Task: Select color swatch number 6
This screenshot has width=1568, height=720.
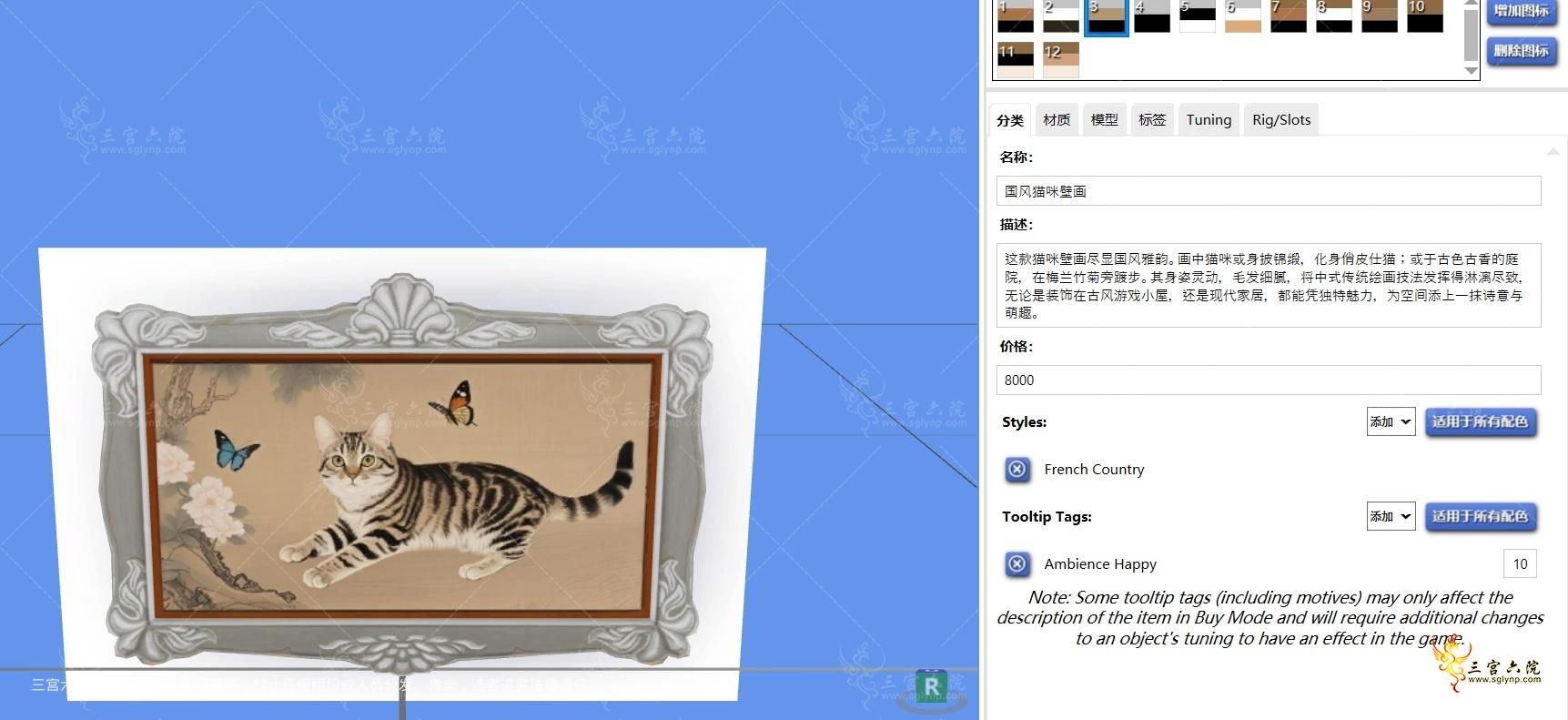Action: pyautogui.click(x=1243, y=15)
